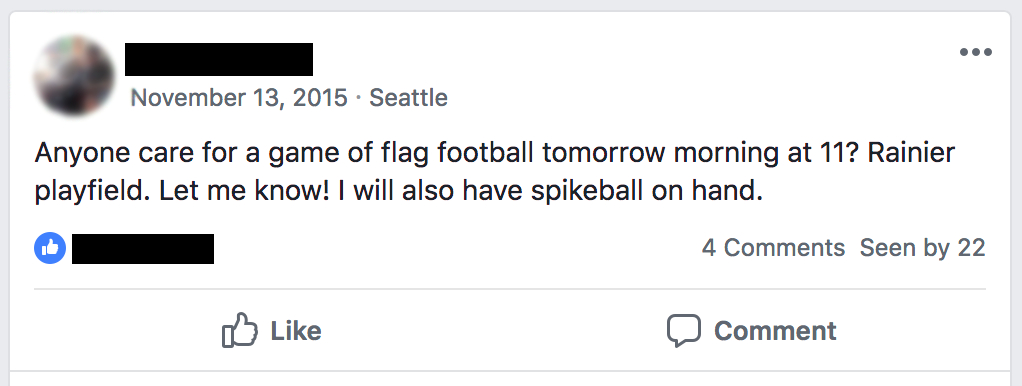This screenshot has height=386, width=1022.
Task: Click the word 'spikeball' in the post
Action: pos(577,191)
